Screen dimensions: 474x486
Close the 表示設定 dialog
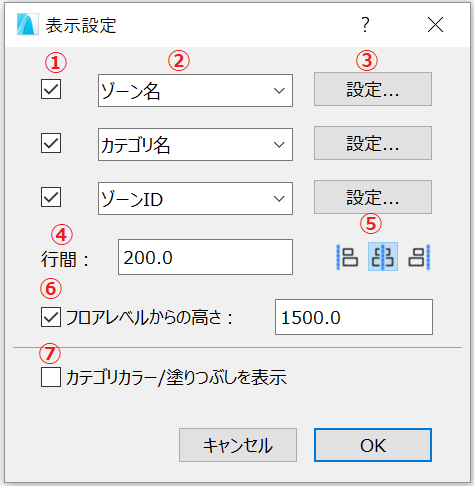click(x=435, y=25)
